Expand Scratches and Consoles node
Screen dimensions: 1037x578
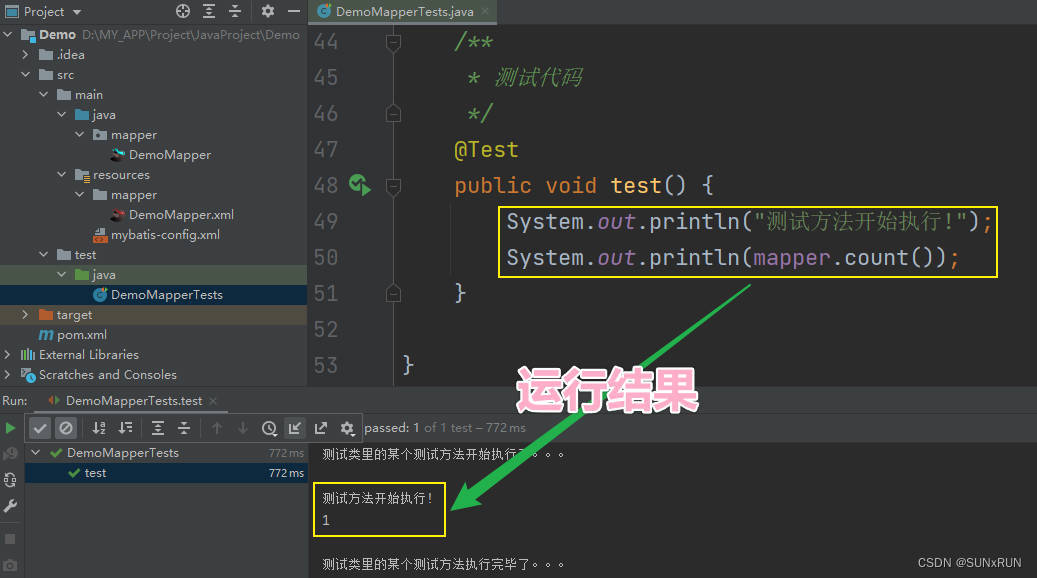pyautogui.click(x=8, y=374)
